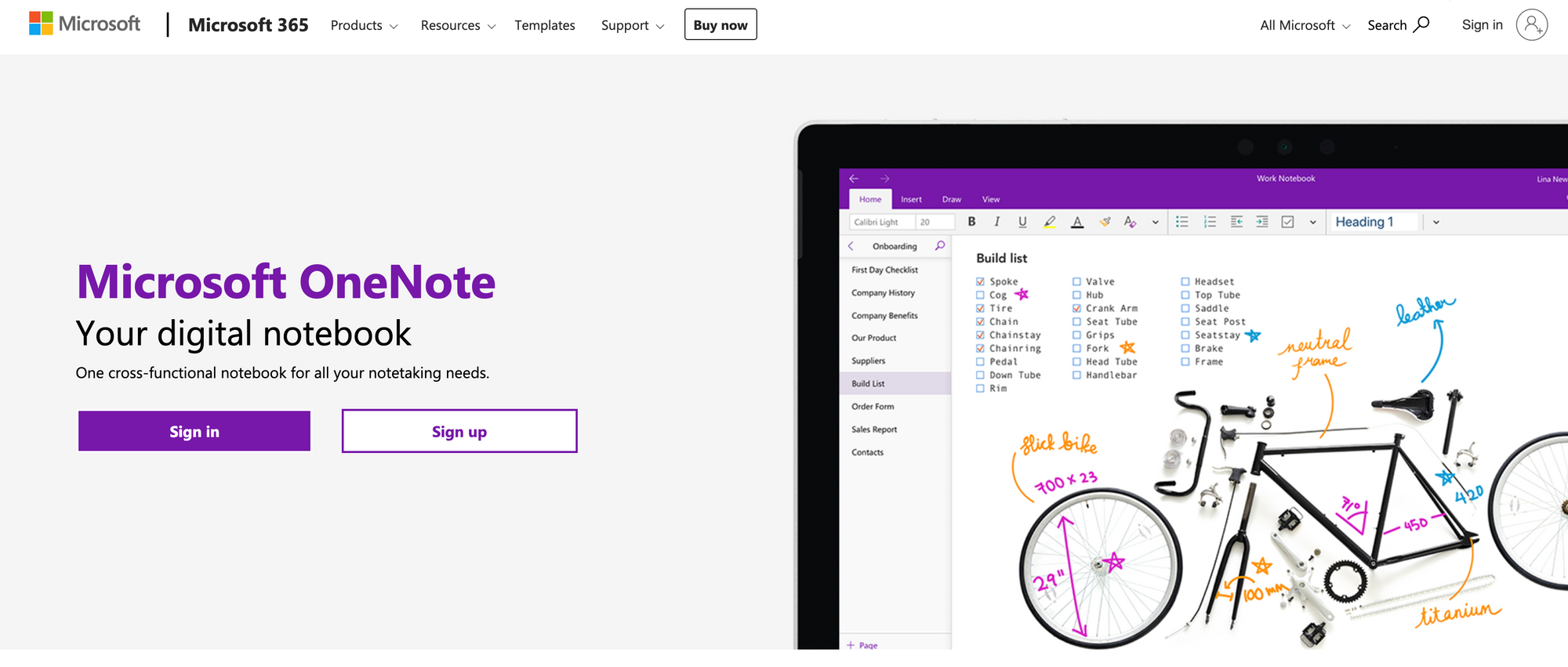The image size is (1568, 667).
Task: Expand more paragraph options chevron
Action: point(1312,222)
